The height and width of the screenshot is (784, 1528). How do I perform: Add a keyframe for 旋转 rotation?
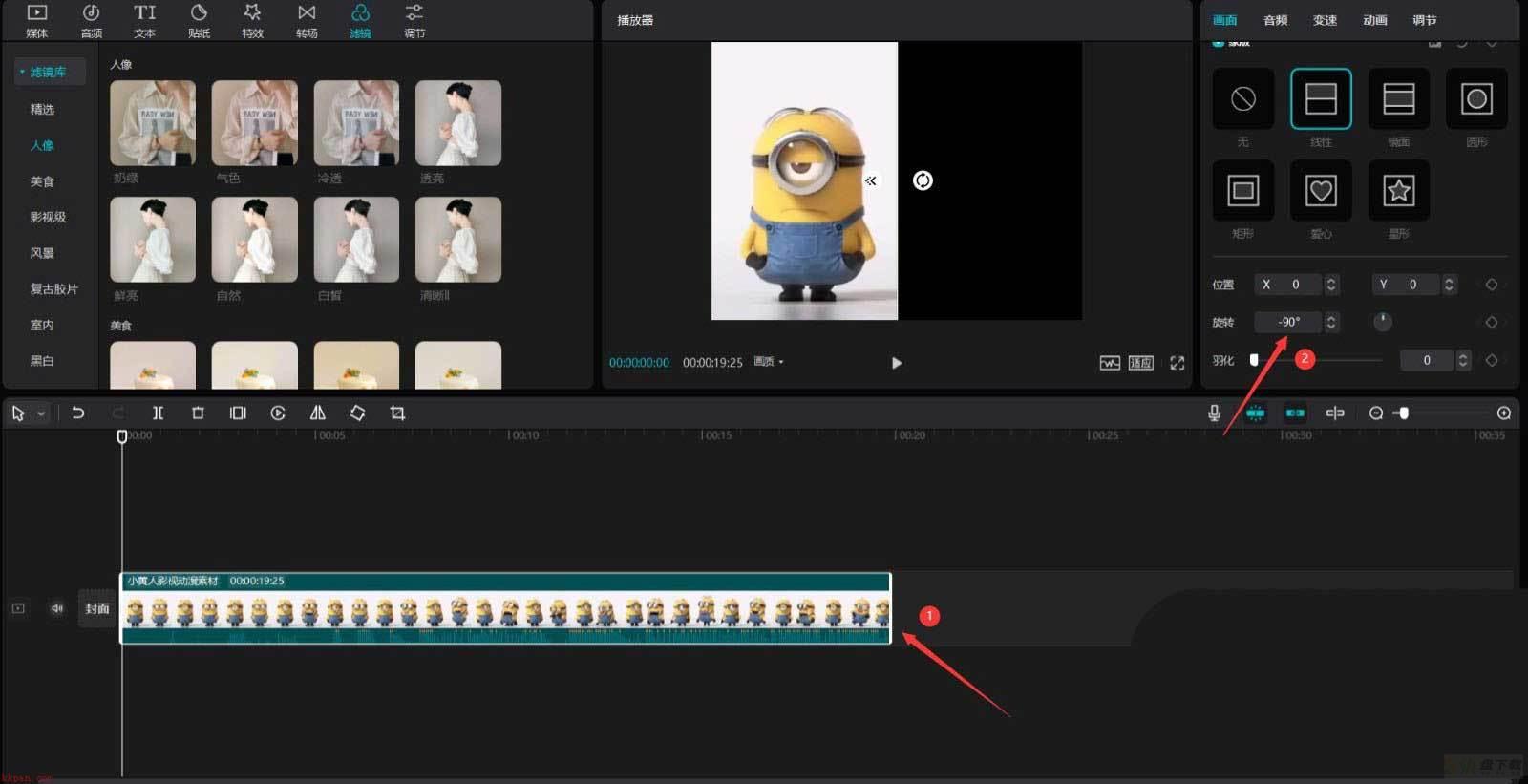coord(1492,322)
